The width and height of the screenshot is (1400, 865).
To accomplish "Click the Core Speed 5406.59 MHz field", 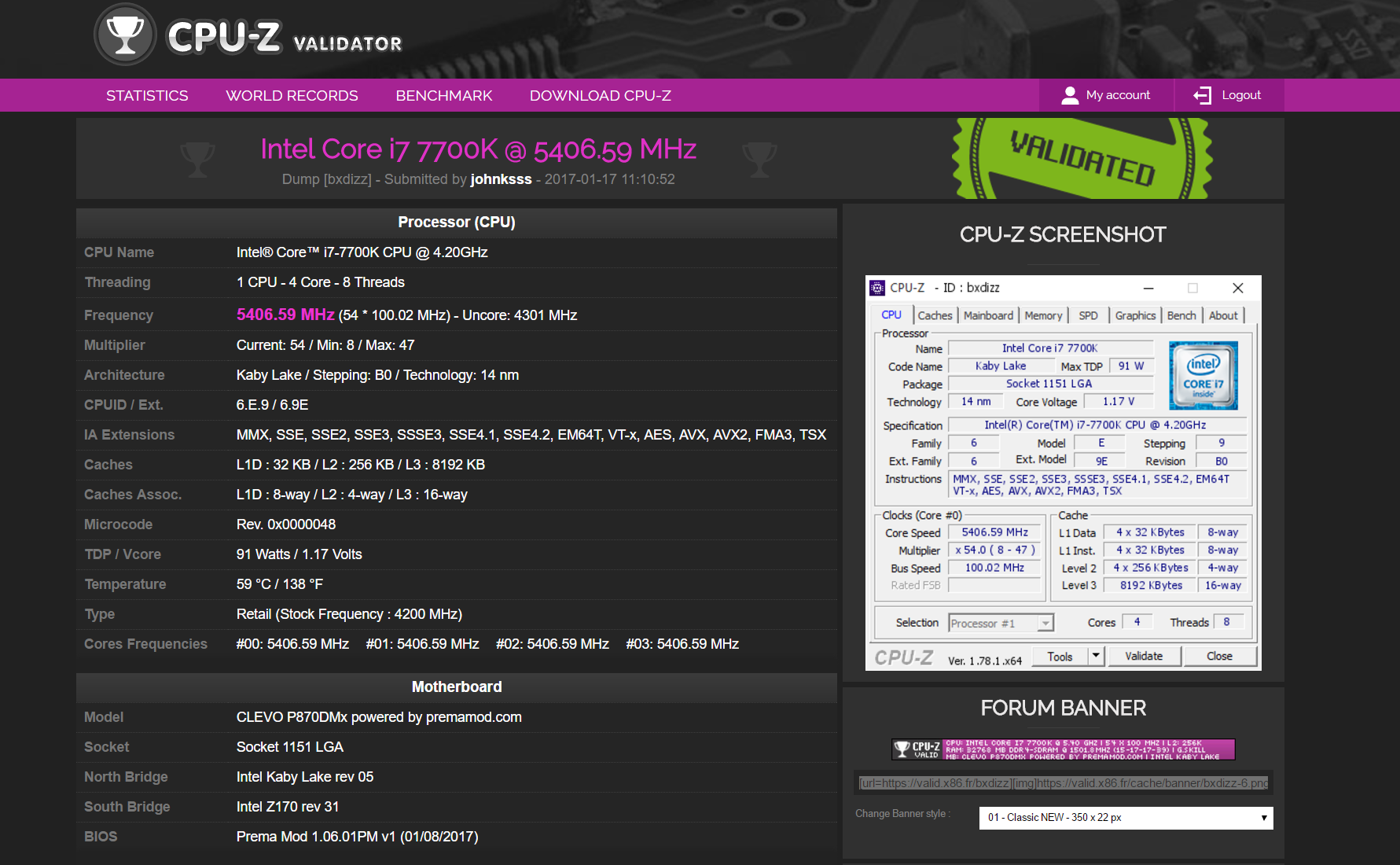I will [x=994, y=532].
